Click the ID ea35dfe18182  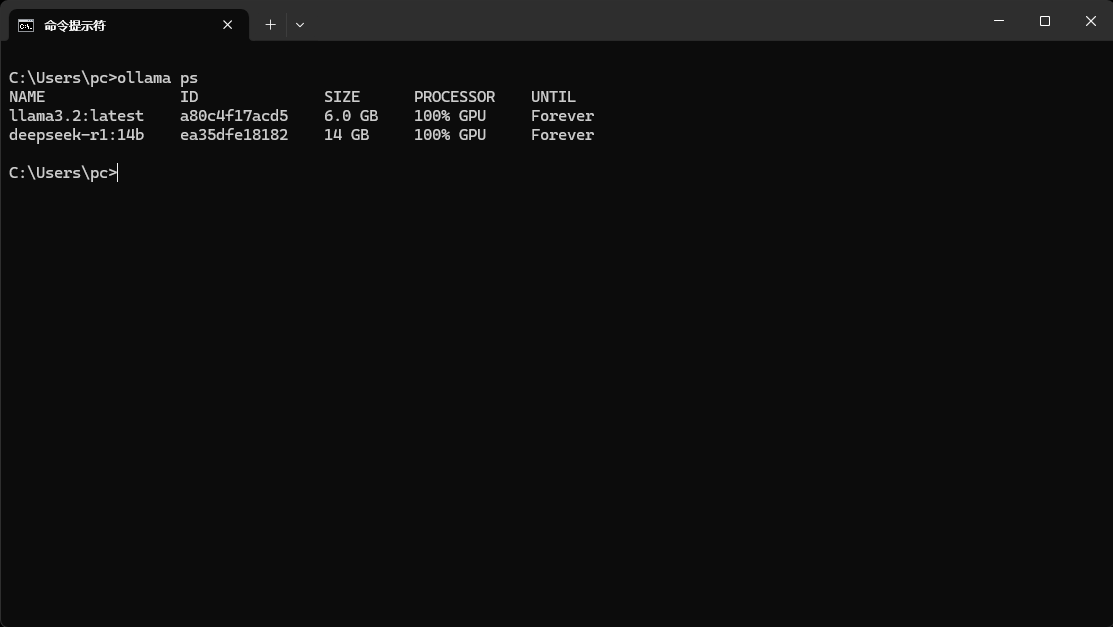(x=234, y=135)
